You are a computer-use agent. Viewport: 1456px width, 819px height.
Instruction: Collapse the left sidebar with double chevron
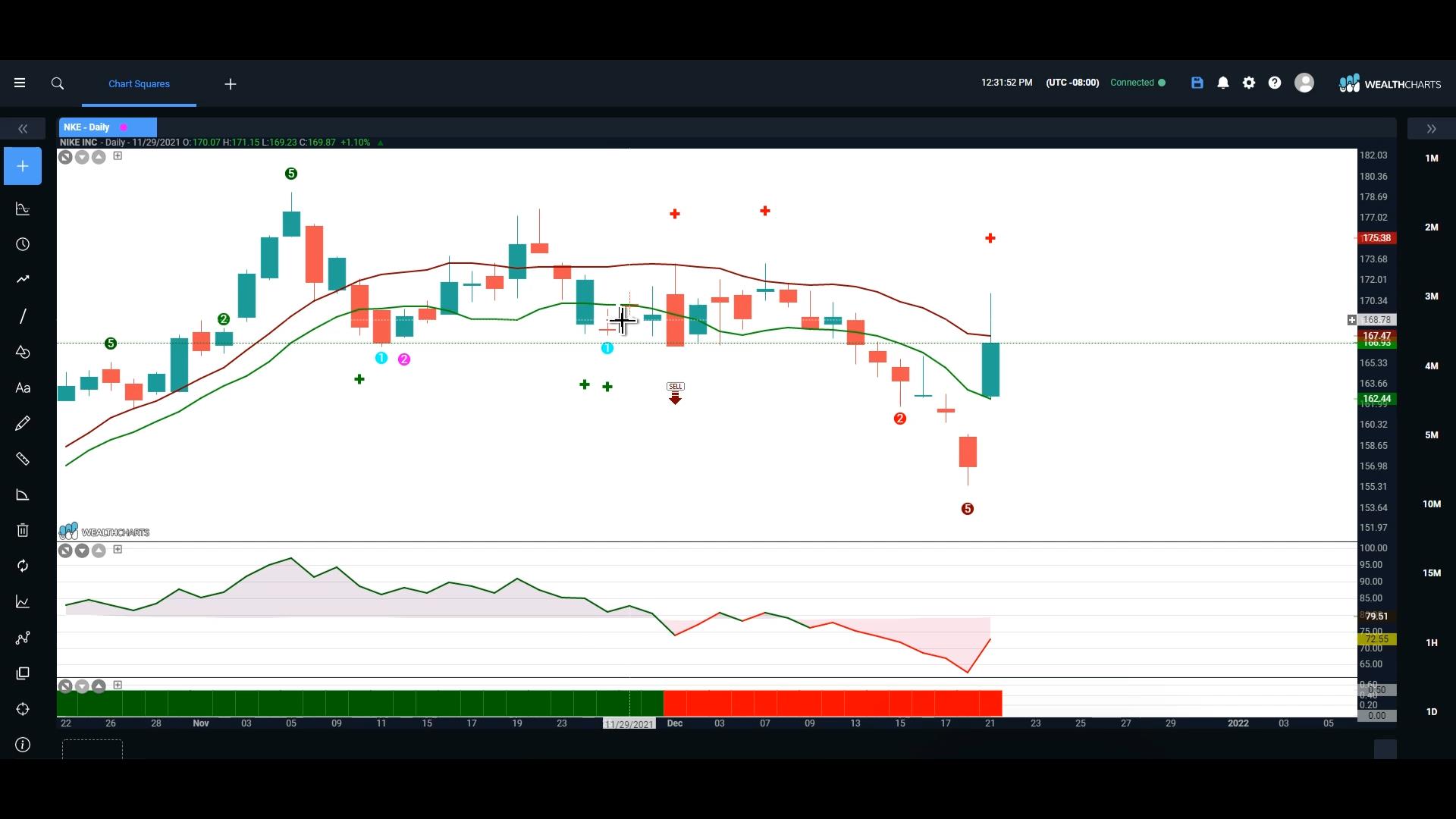(23, 129)
